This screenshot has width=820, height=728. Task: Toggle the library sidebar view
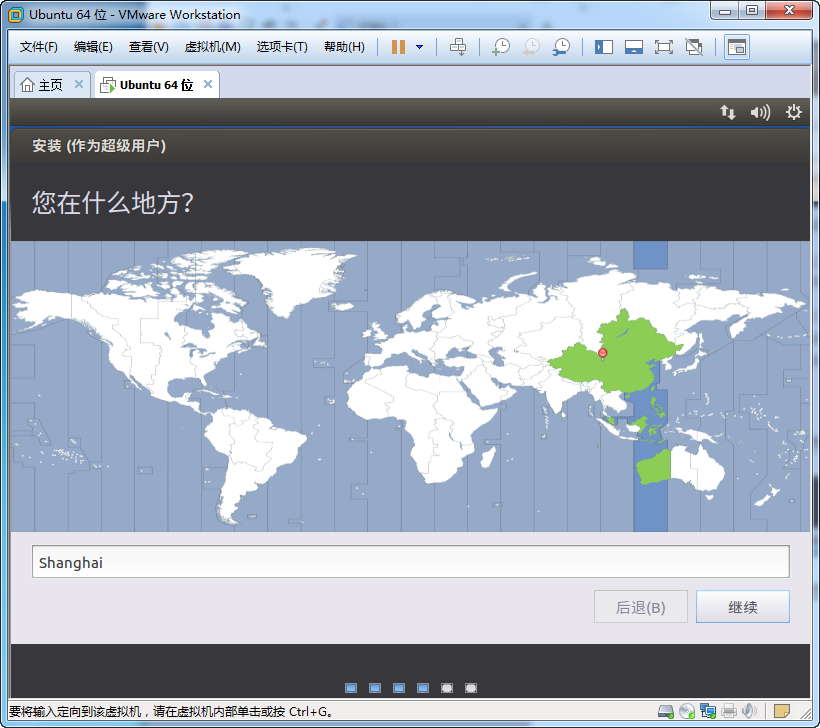604,47
